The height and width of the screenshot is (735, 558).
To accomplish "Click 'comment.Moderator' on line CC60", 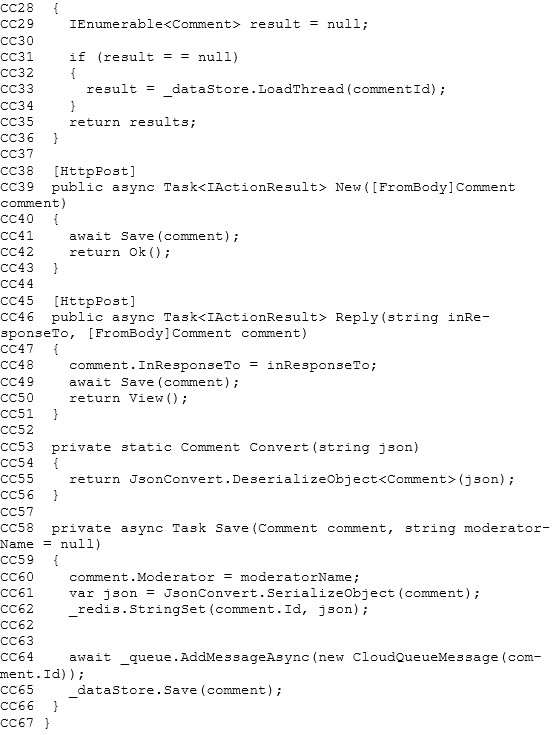I will pyautogui.click(x=142, y=577).
